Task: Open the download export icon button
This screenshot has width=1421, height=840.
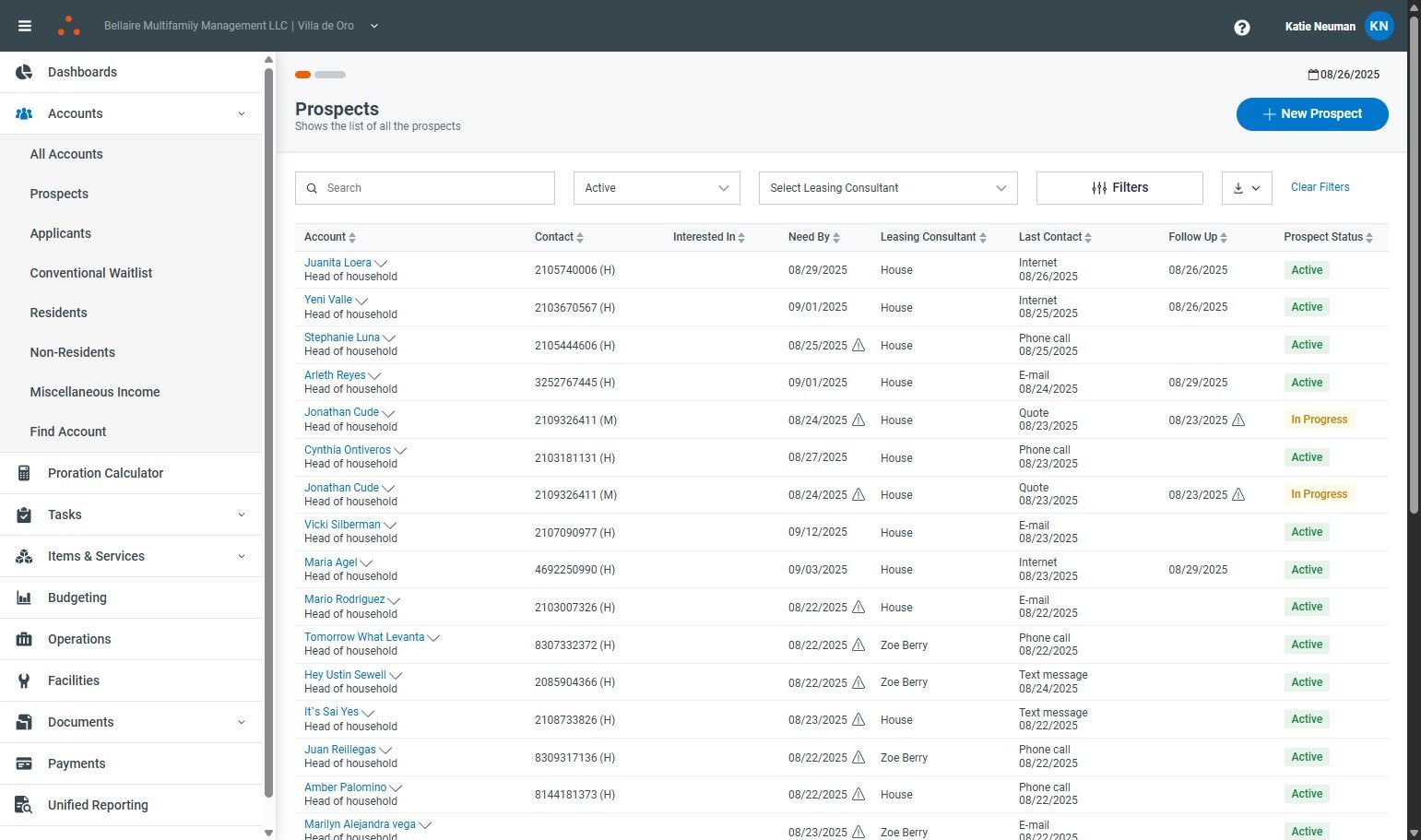Action: click(x=1247, y=188)
